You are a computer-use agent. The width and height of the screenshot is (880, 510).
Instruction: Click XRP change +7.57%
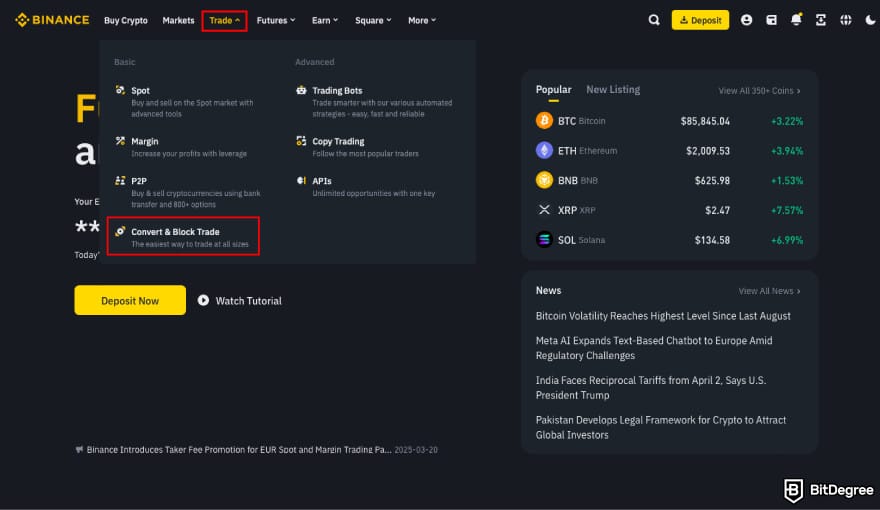(787, 210)
